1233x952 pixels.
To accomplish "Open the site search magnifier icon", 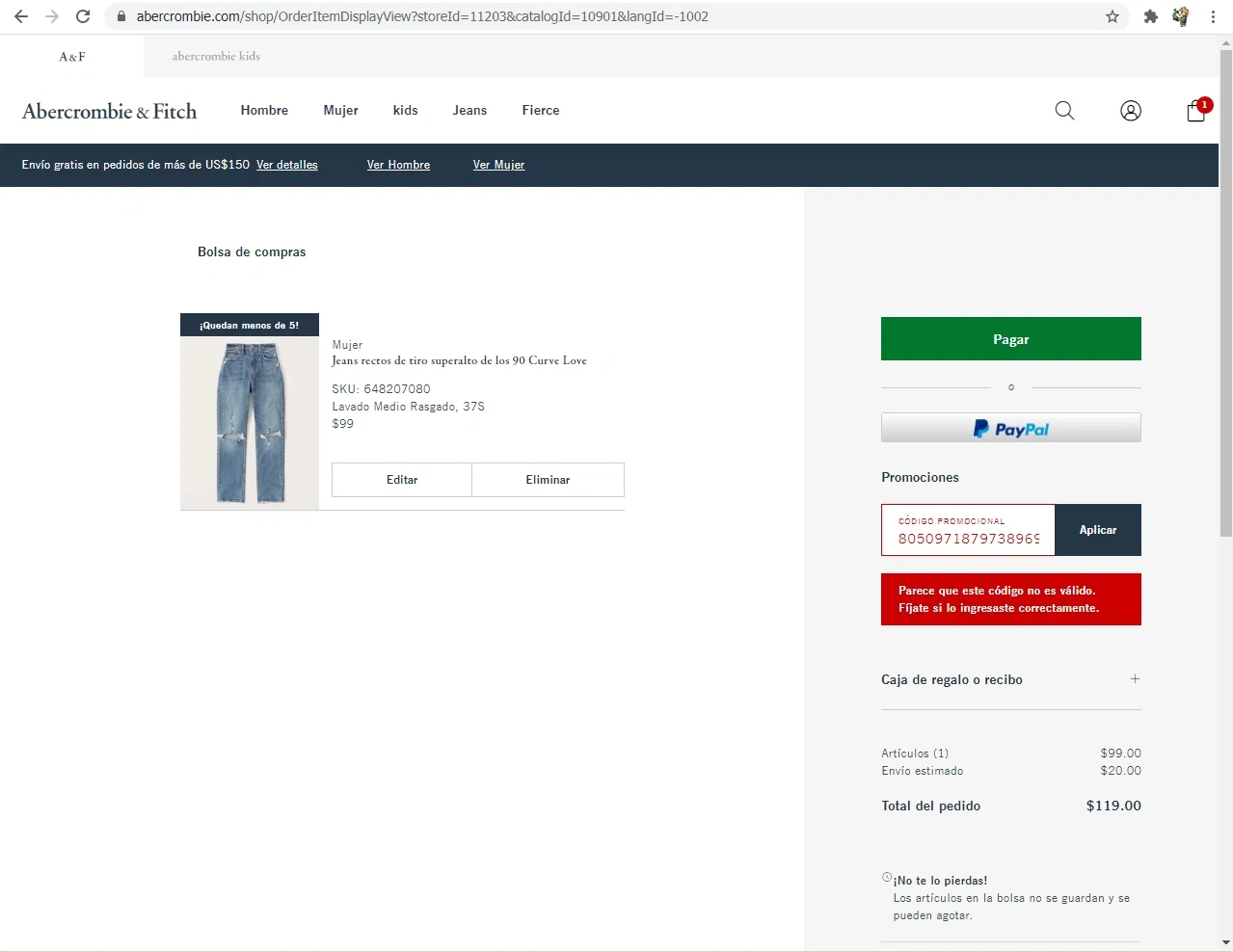I will tap(1064, 111).
